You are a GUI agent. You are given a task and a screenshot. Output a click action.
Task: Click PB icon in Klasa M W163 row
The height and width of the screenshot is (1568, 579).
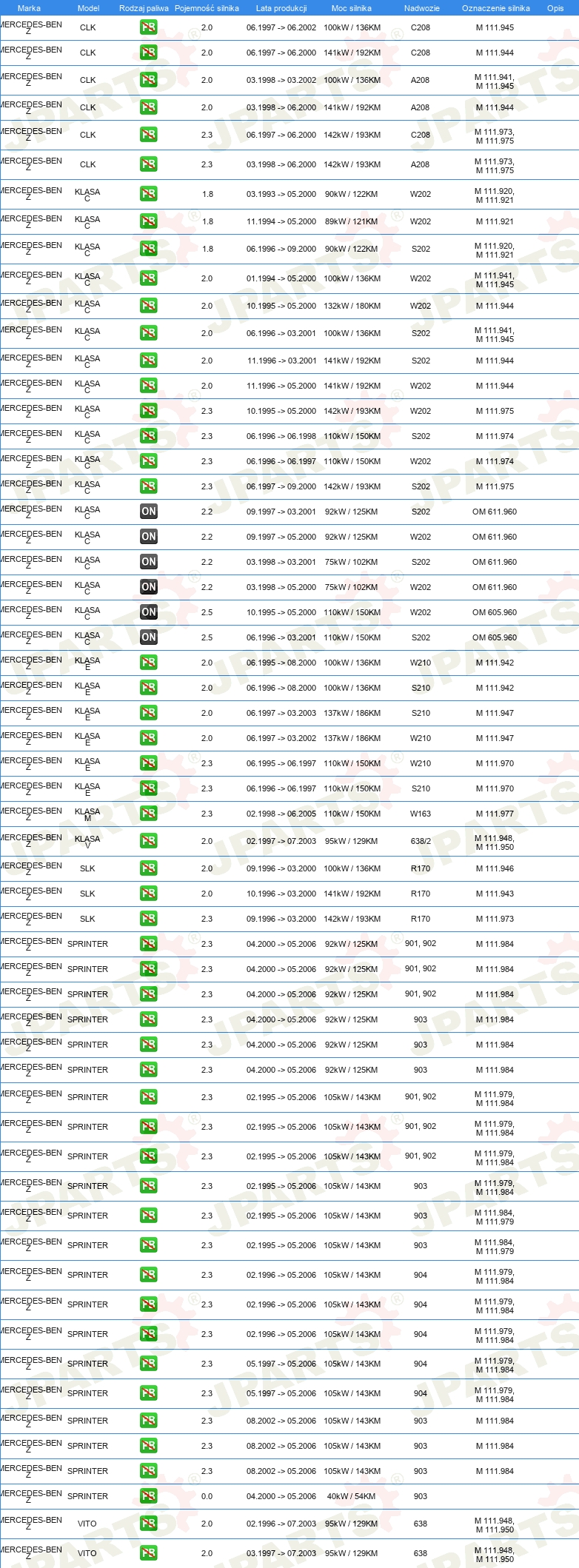pos(148,814)
